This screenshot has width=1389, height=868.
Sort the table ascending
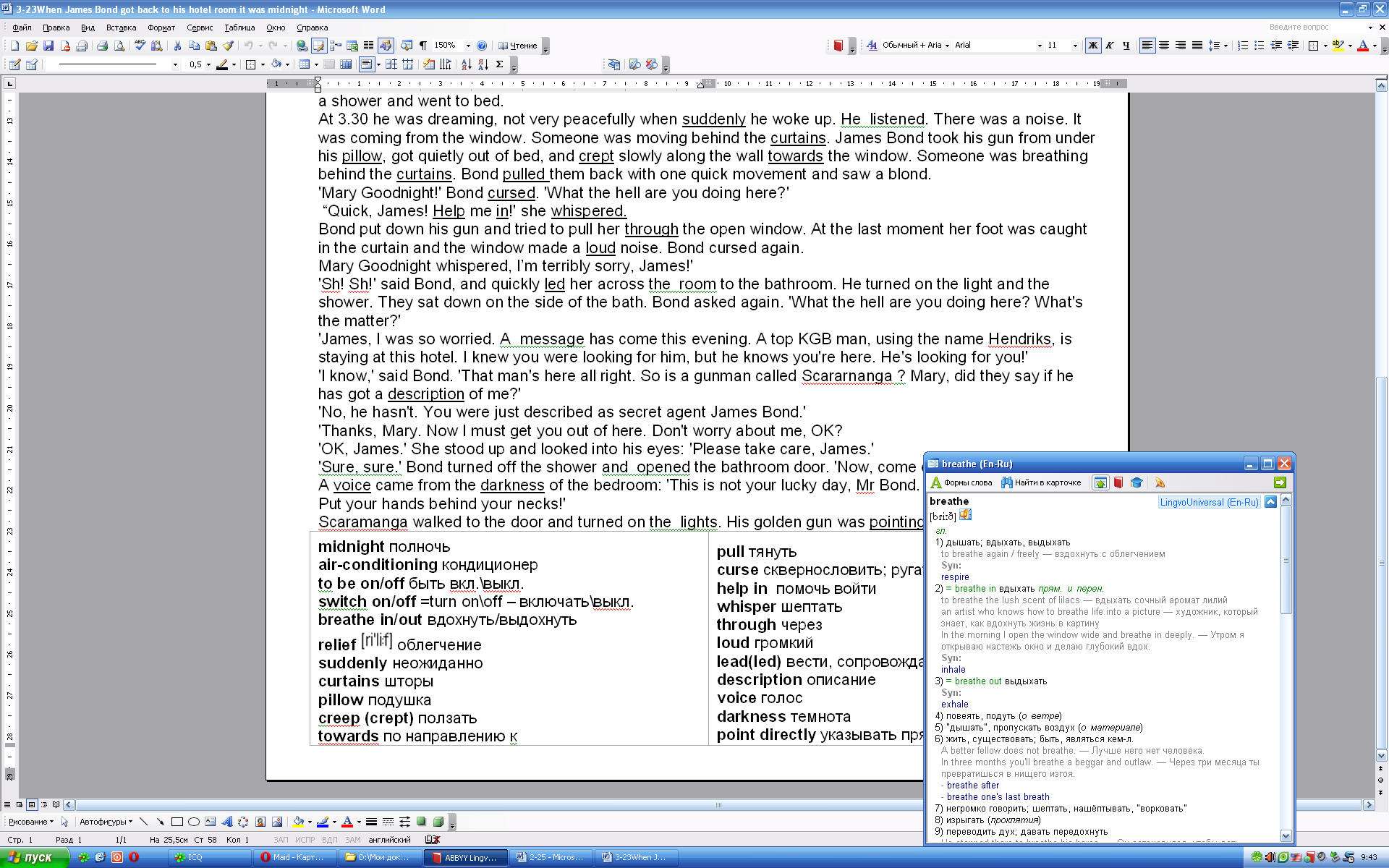click(467, 64)
